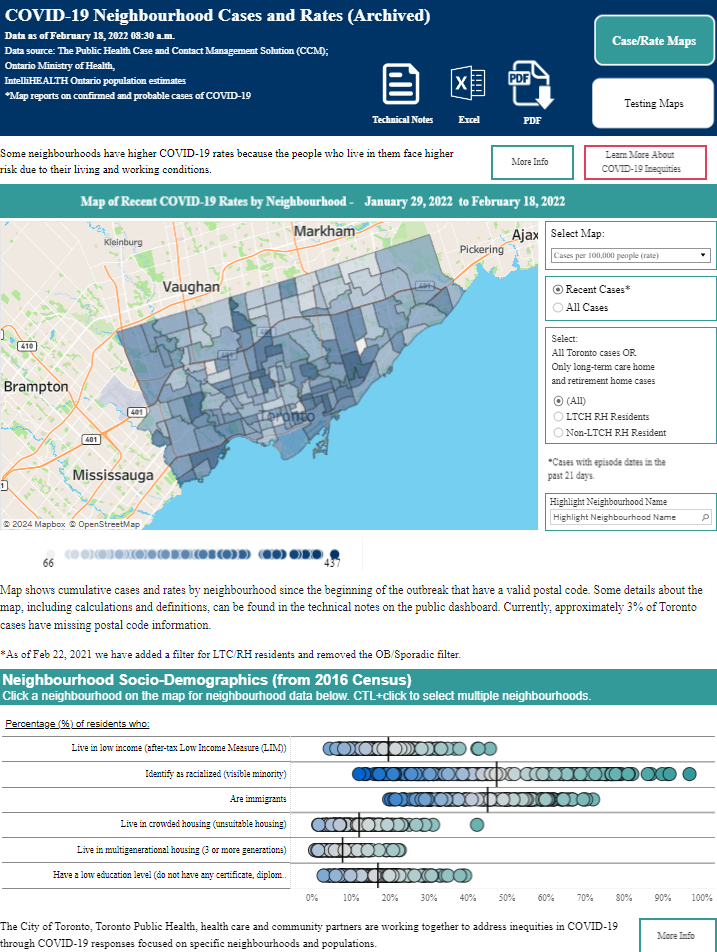
Task: Click 'Live in multigenerational housing' row label
Action: (182, 850)
